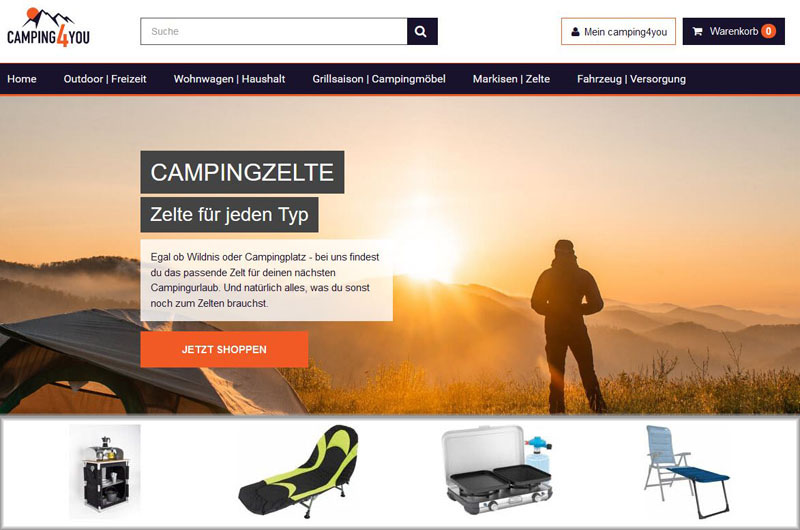Open the Warenkorb cart button
Viewport: 800px width, 530px height.
[734, 32]
